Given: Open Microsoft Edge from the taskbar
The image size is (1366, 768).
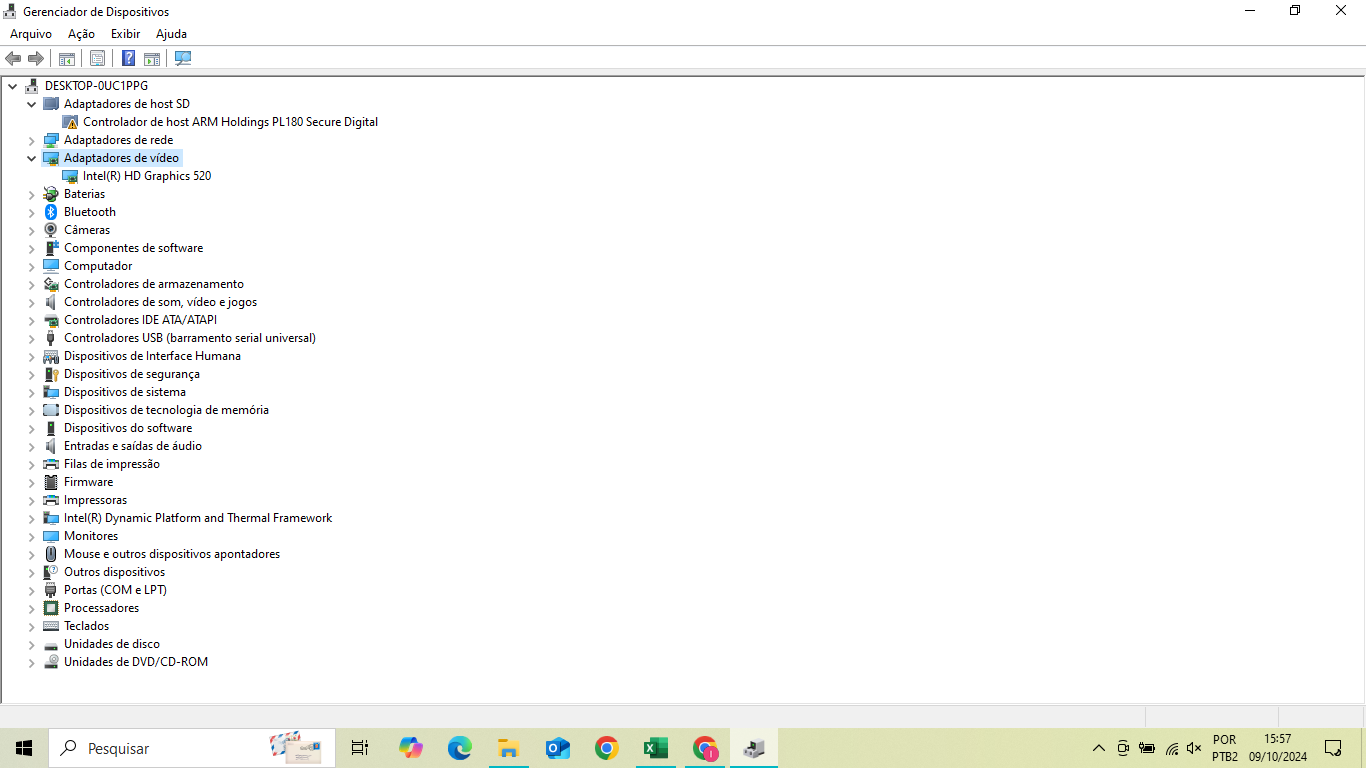Looking at the screenshot, I should tap(460, 748).
